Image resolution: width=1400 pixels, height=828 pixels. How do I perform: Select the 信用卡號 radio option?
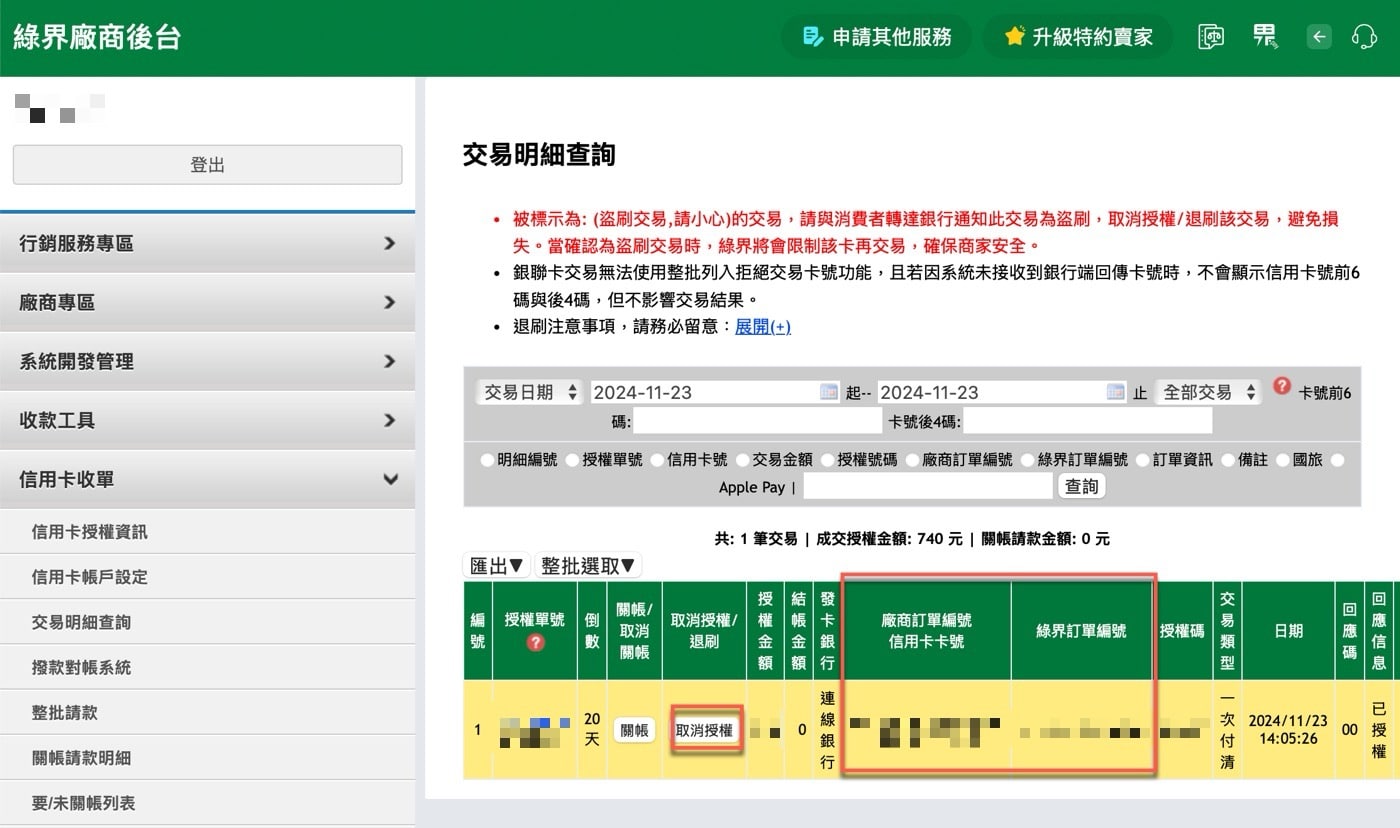coord(657,460)
